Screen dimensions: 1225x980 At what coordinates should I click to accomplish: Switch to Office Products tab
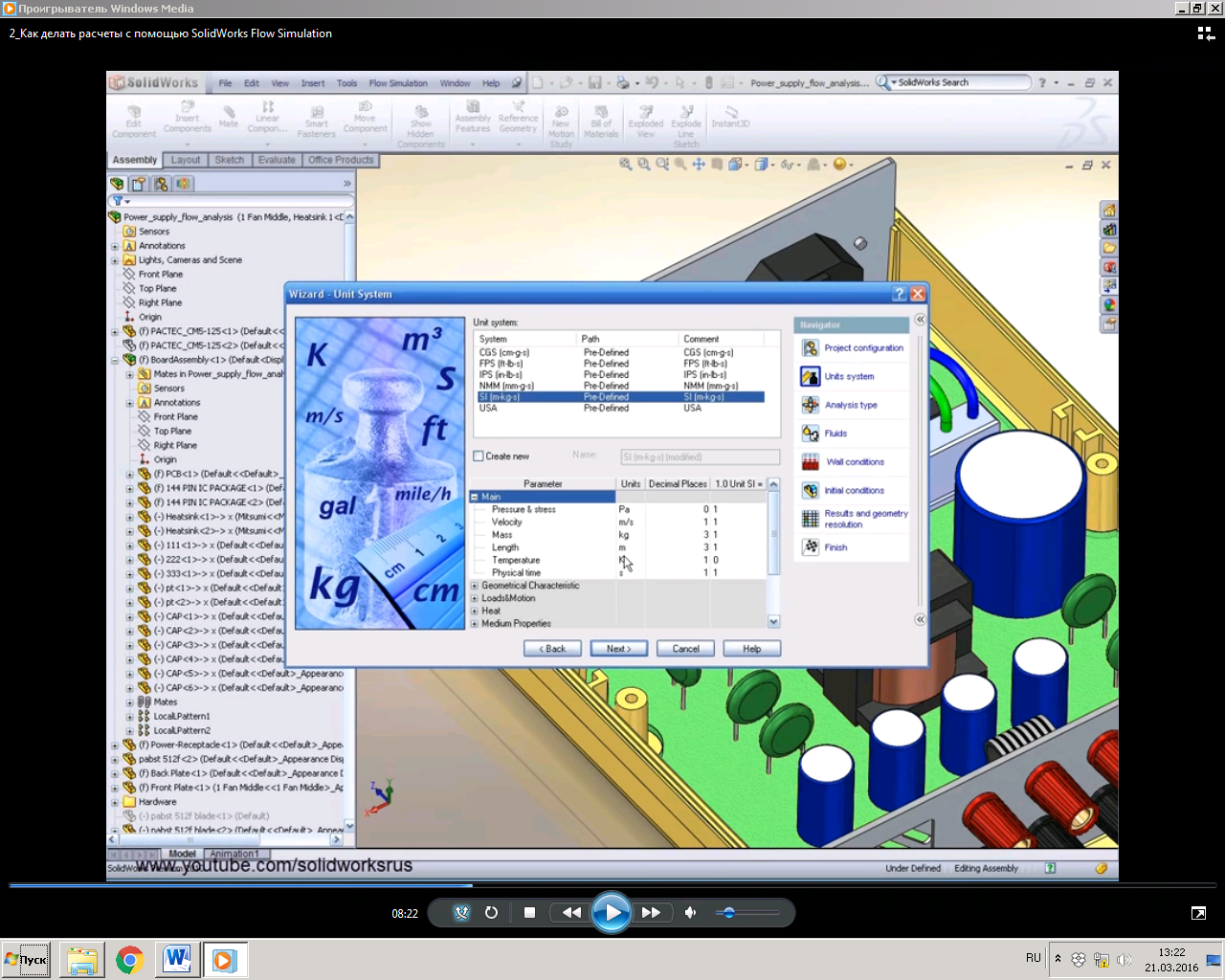coord(341,160)
